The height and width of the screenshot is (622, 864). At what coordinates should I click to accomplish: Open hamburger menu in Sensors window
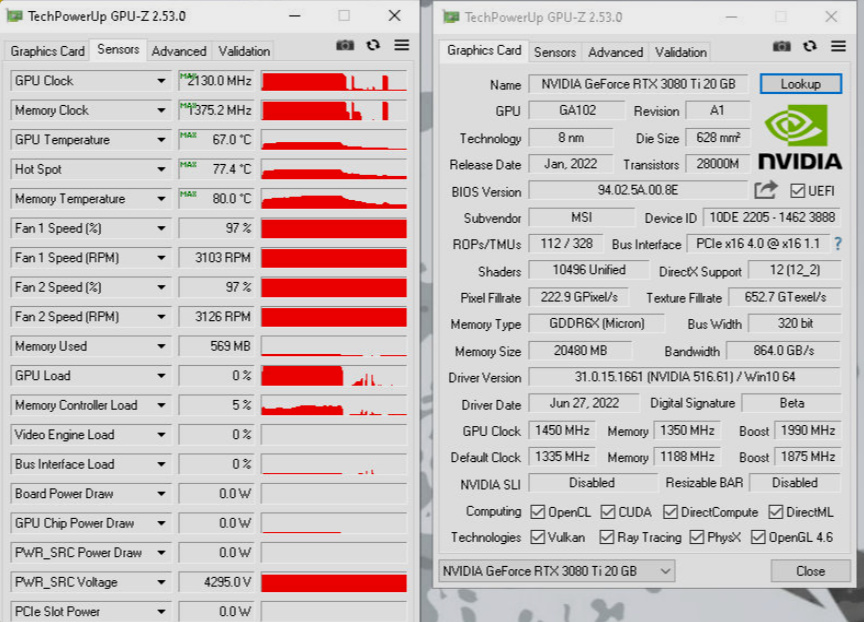click(x=402, y=45)
